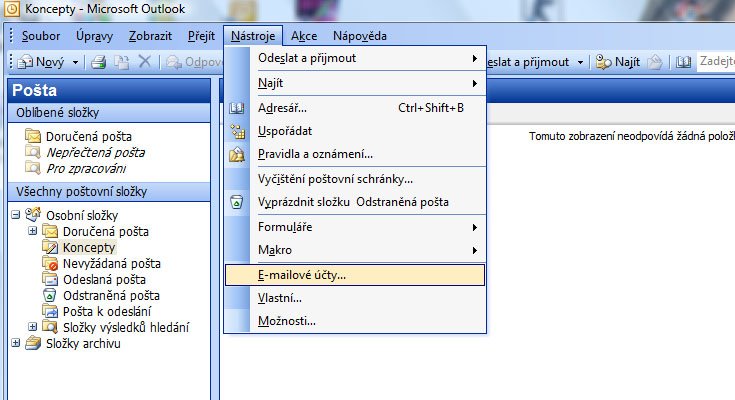Click the Pro zpracování search folder icon
The width and height of the screenshot is (735, 400).
33,168
